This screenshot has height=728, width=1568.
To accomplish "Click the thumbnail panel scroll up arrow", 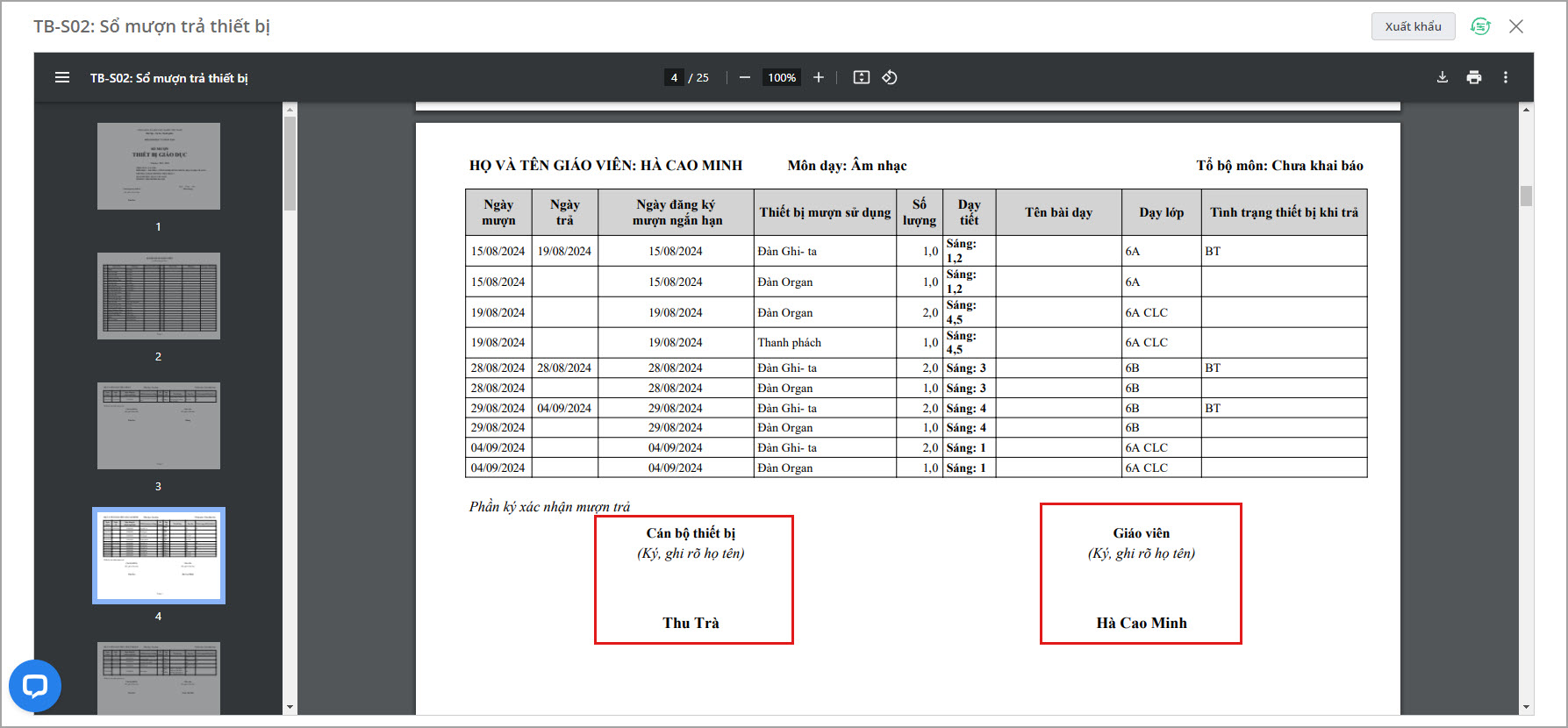I will pyautogui.click(x=290, y=110).
